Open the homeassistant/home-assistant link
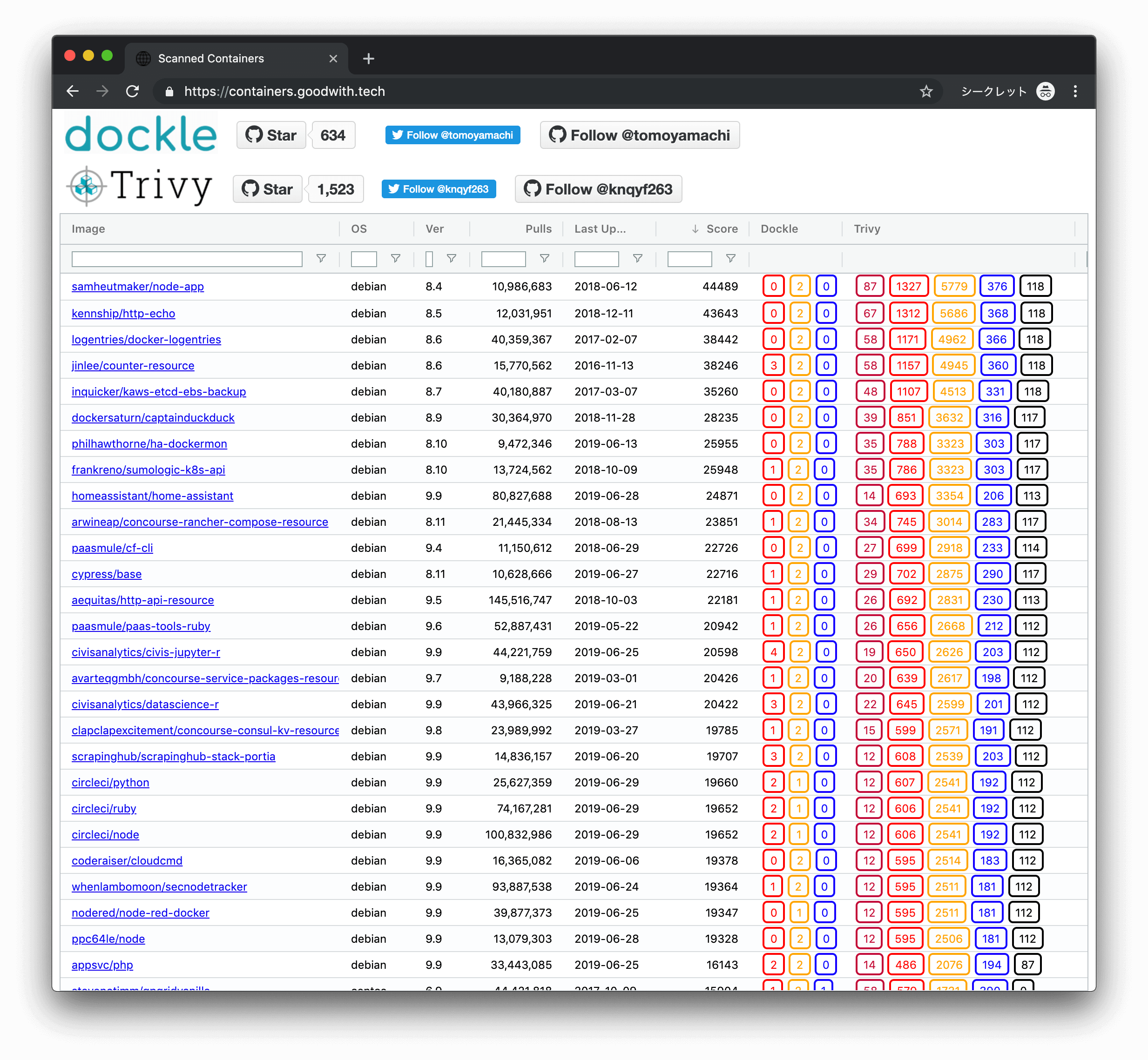This screenshot has width=1148, height=1060. [x=152, y=496]
